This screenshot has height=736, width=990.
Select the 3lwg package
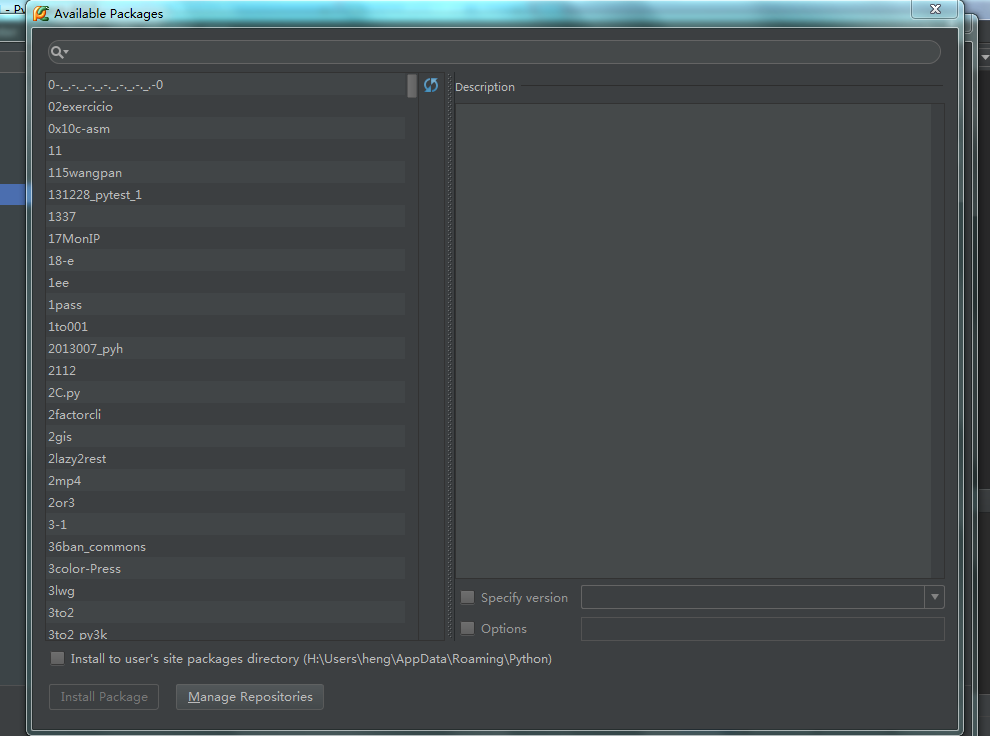pyautogui.click(x=225, y=591)
